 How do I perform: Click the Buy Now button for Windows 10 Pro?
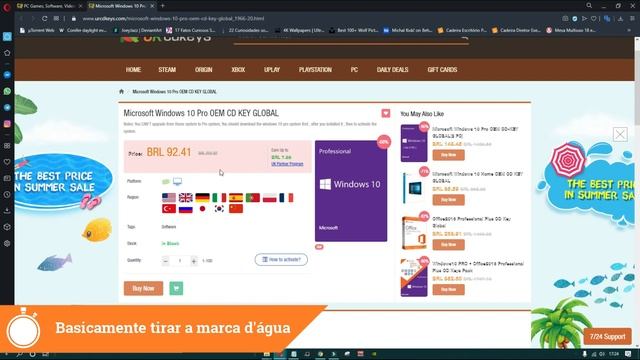[x=143, y=288]
